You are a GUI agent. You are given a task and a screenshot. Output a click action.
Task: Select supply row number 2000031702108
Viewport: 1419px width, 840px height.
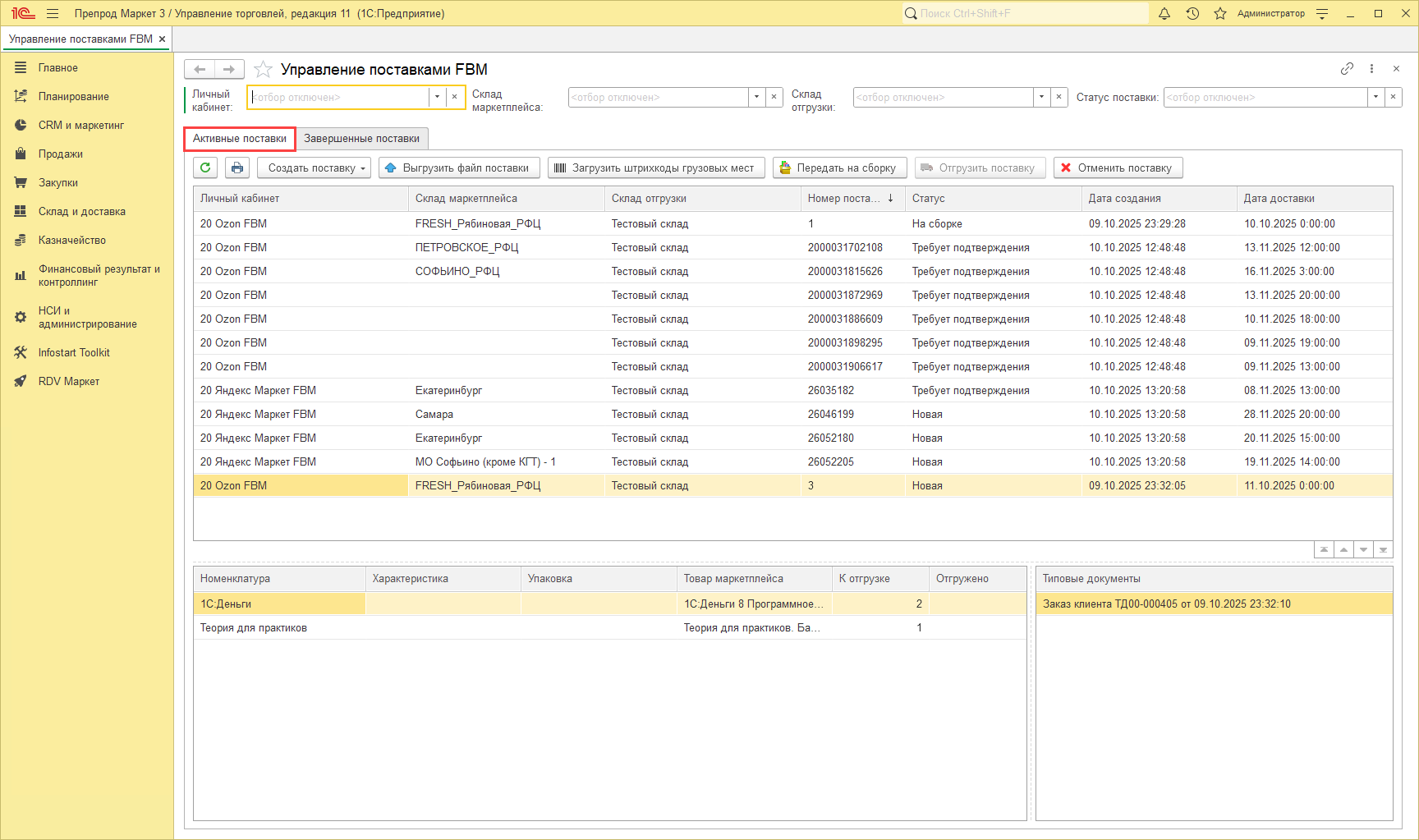pos(845,247)
